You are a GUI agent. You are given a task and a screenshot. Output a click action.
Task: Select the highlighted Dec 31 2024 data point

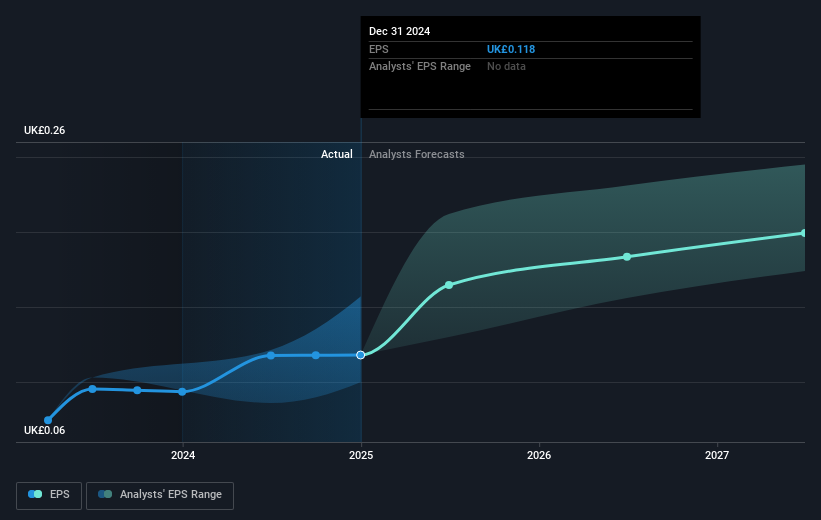click(361, 355)
